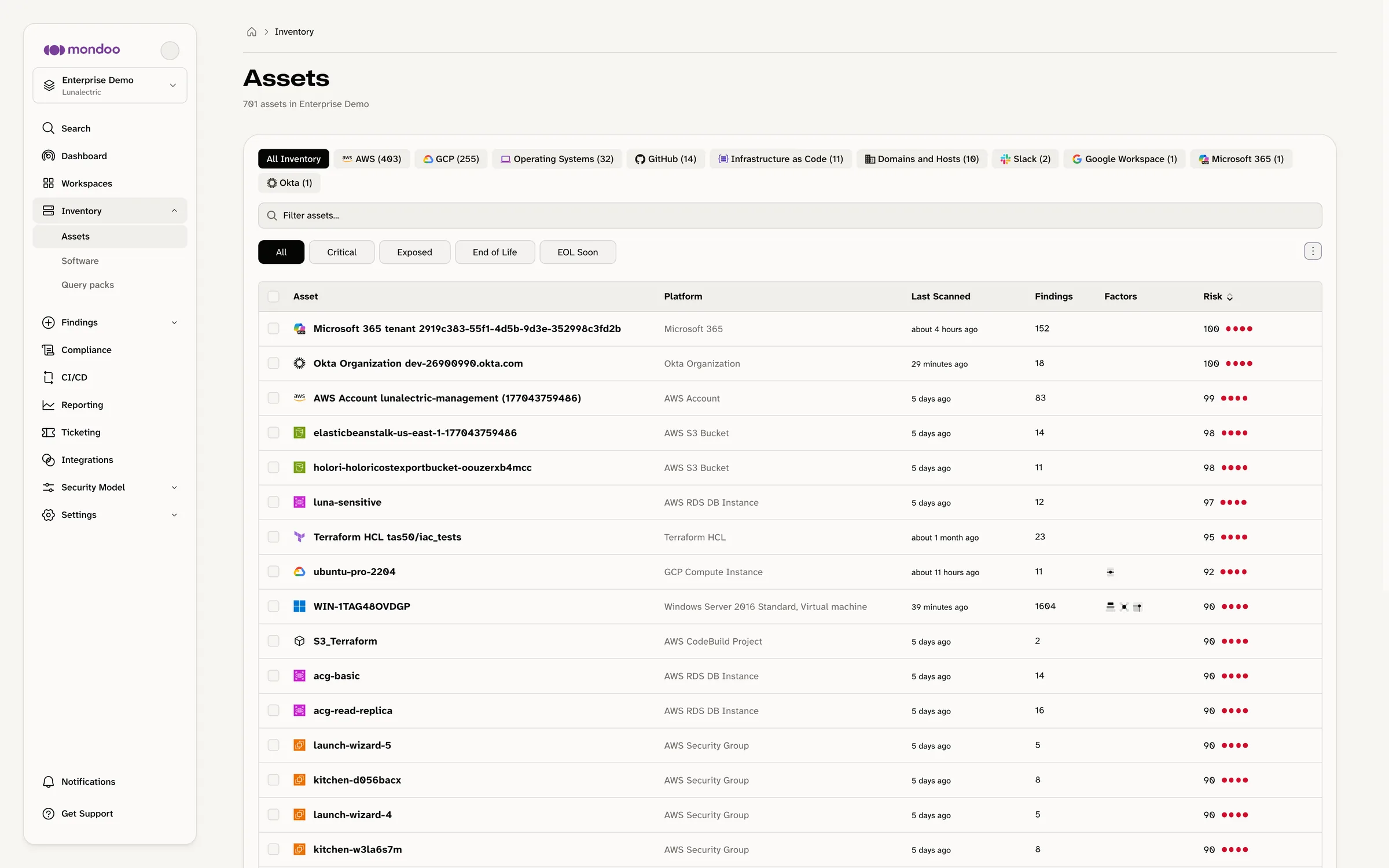The width and height of the screenshot is (1389, 868).
Task: Expand the Settings sidebar section
Action: coord(174,515)
